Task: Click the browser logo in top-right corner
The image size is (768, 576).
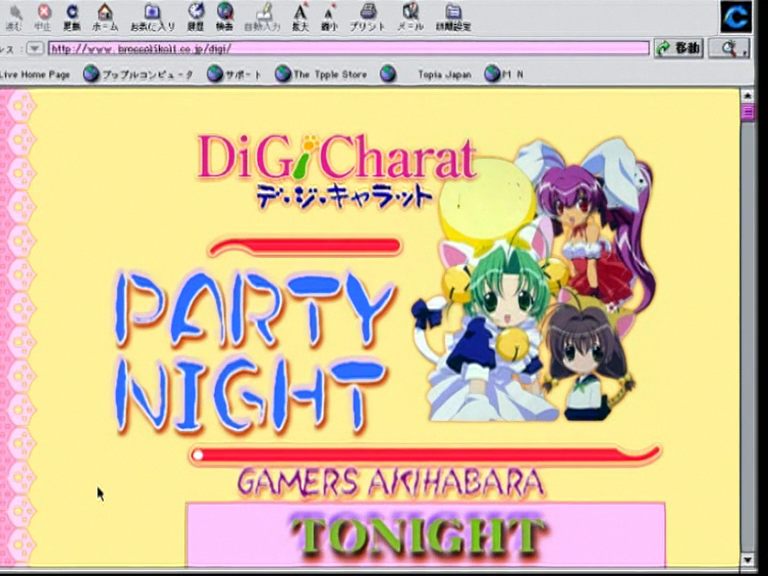Action: 736,17
